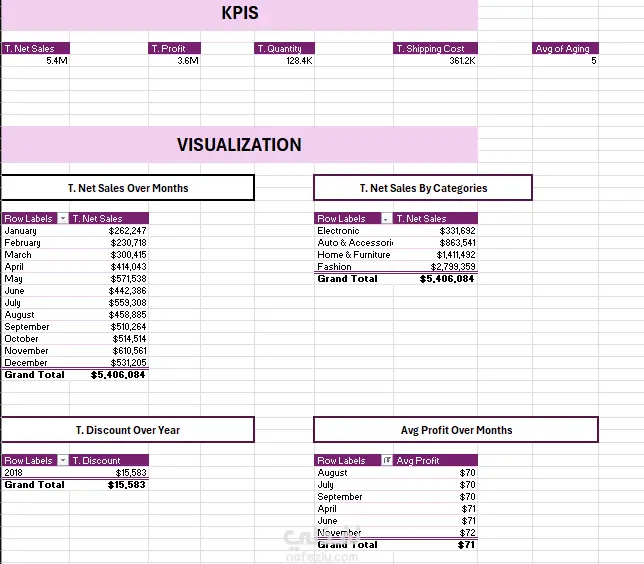Select the $514,514 cell

tap(109, 338)
